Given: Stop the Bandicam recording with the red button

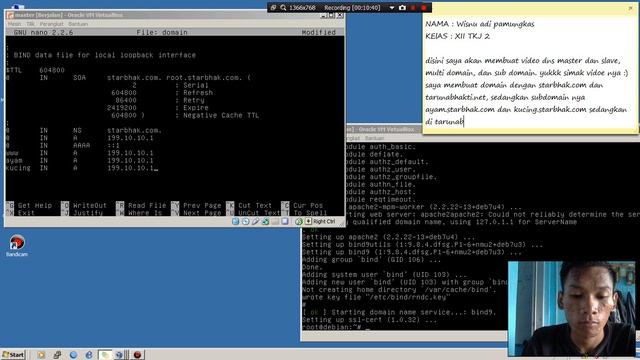Looking at the screenshot, I should 424,8.
